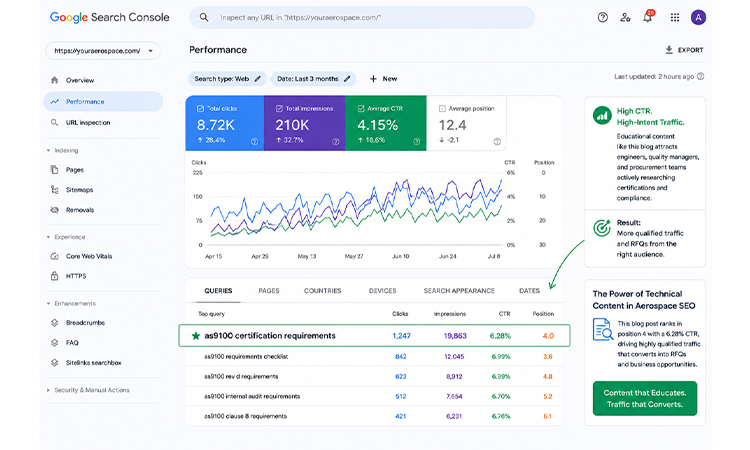Select the as9100 internal audit requirements query
Viewport: 750px width, 450px height.
[x=252, y=396]
